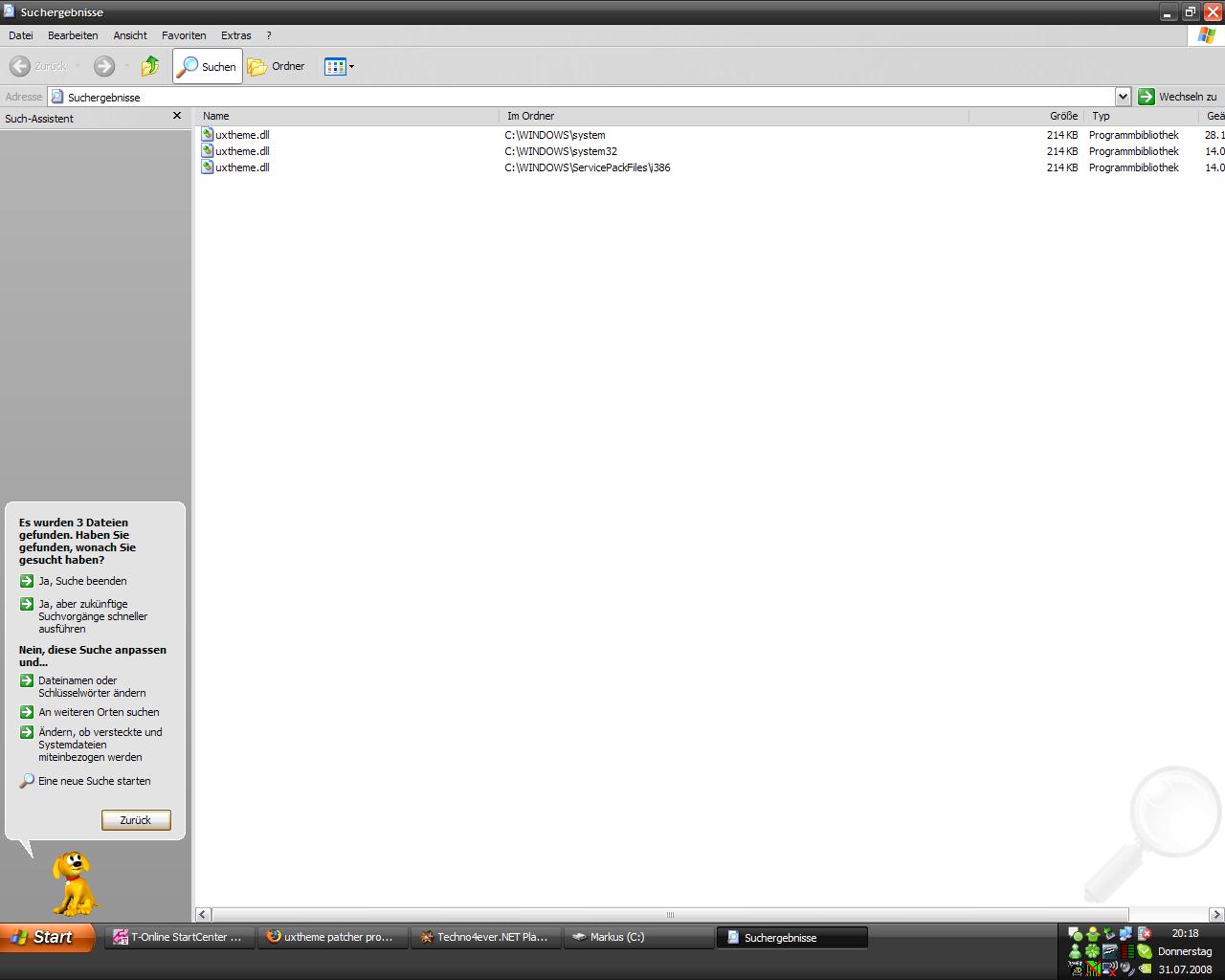Switch to the Firefox uxtheme patcher taskbar item
Screen dimensions: 1225x980
331,937
